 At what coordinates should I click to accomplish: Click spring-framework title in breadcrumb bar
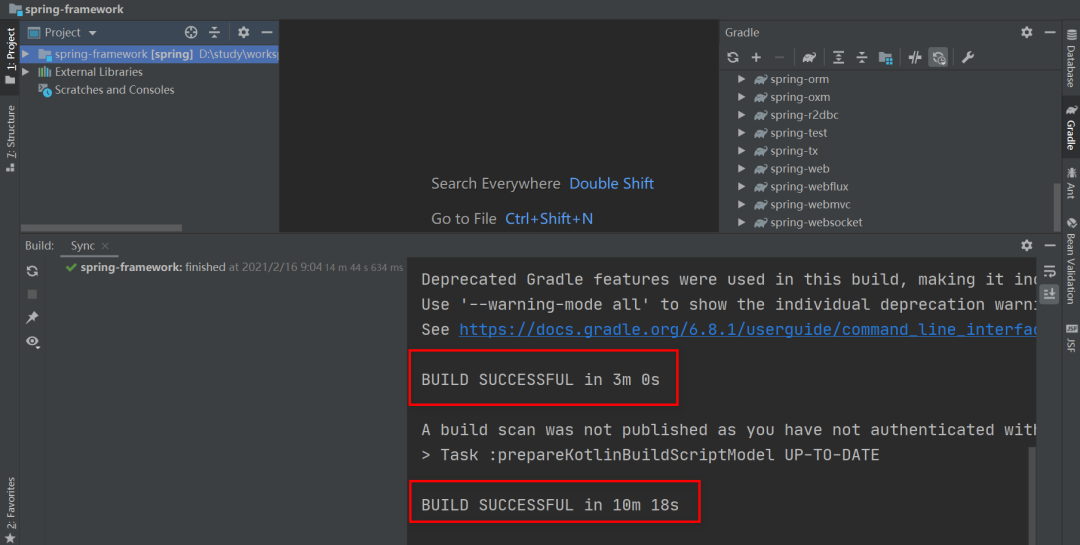74,10
